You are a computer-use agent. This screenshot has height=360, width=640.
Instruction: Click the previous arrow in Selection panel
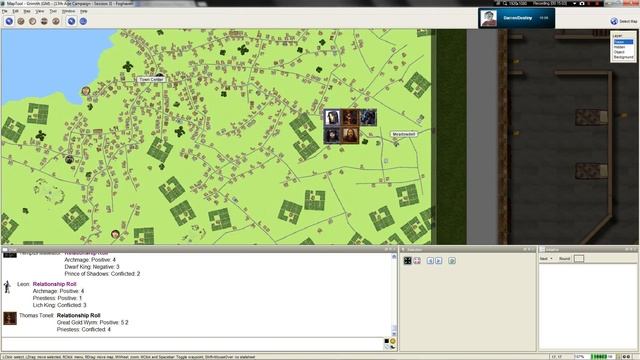[430, 260]
